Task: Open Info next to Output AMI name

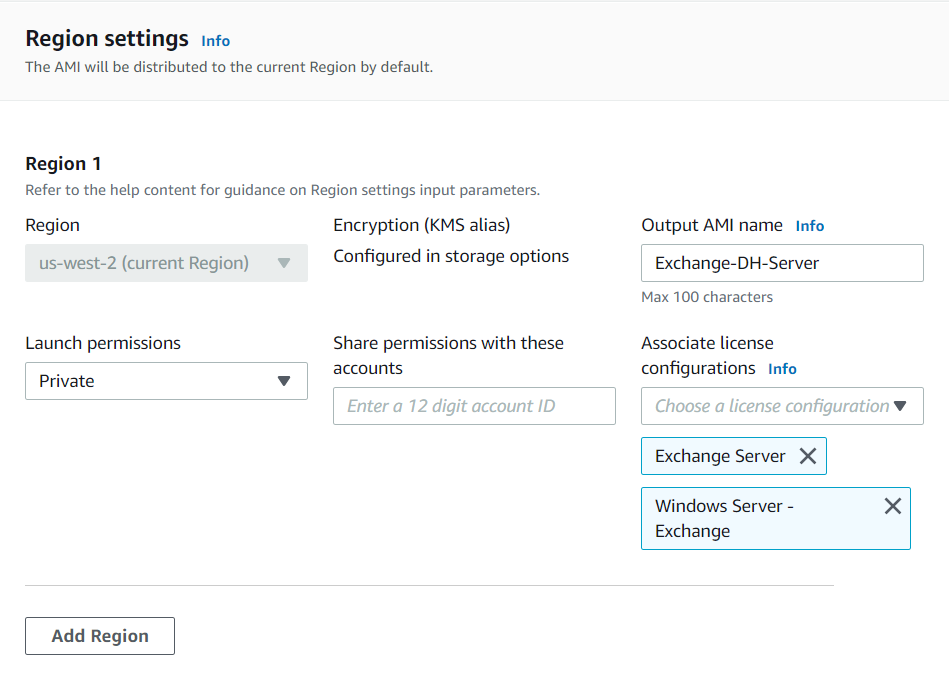Action: (810, 226)
